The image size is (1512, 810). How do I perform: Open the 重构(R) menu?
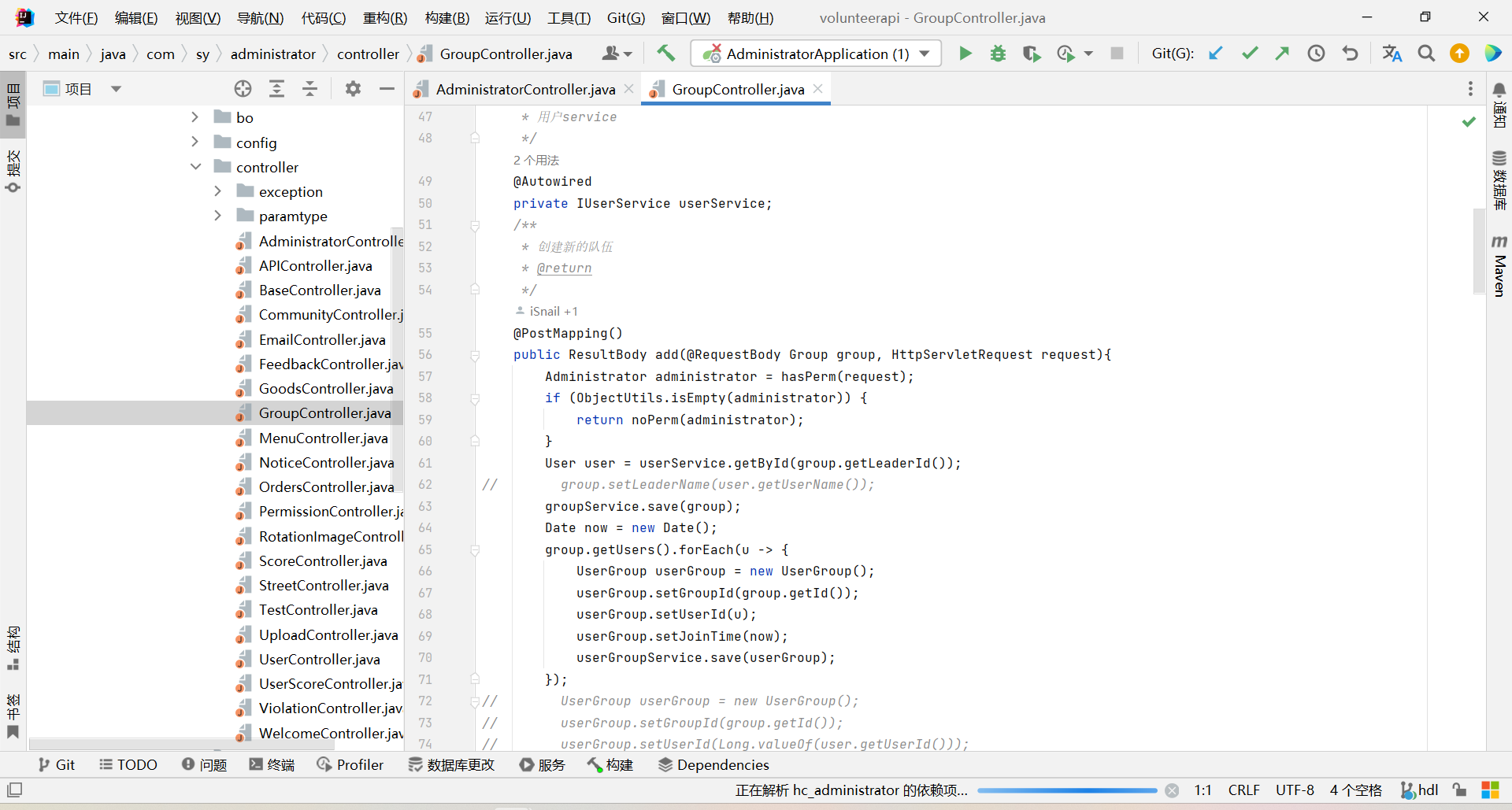385,17
